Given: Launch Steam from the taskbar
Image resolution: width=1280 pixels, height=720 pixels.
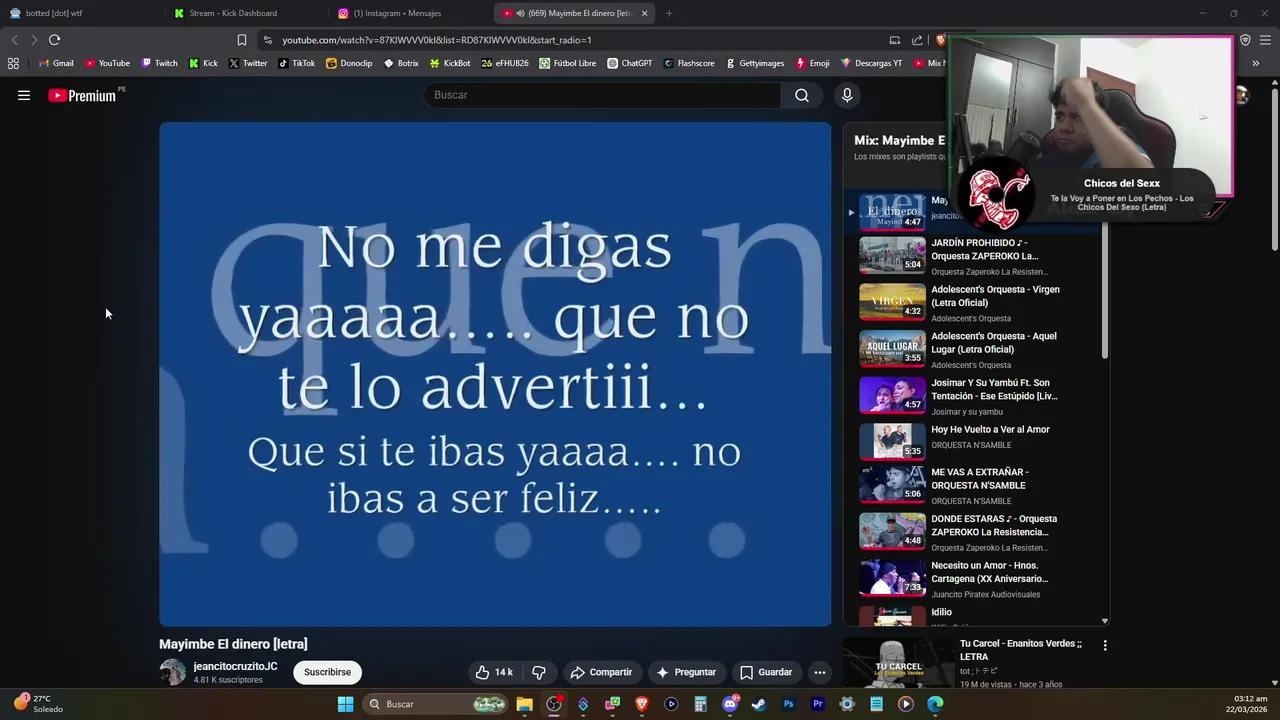Looking at the screenshot, I should (x=759, y=704).
